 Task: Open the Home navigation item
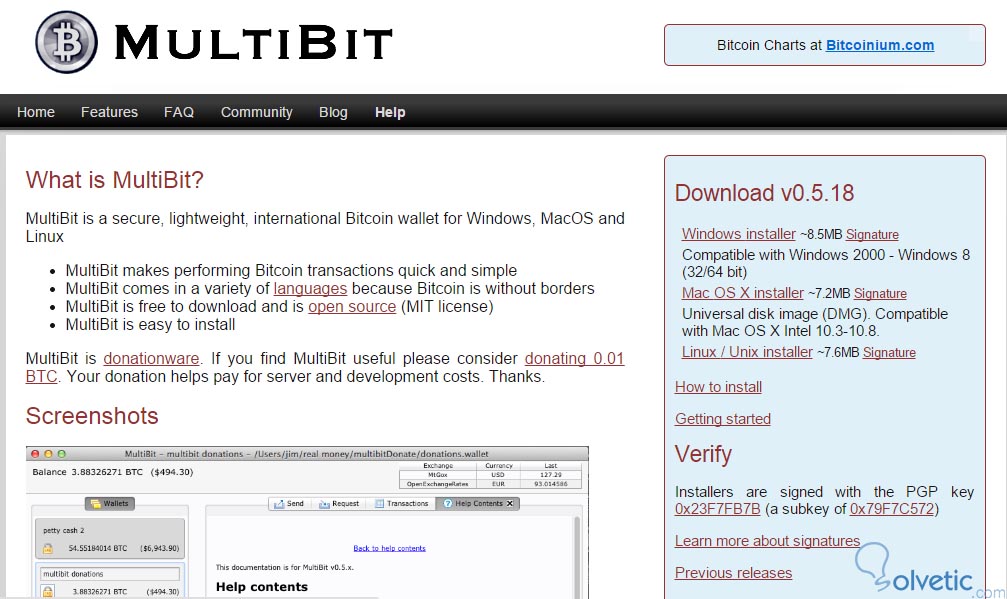click(x=36, y=112)
